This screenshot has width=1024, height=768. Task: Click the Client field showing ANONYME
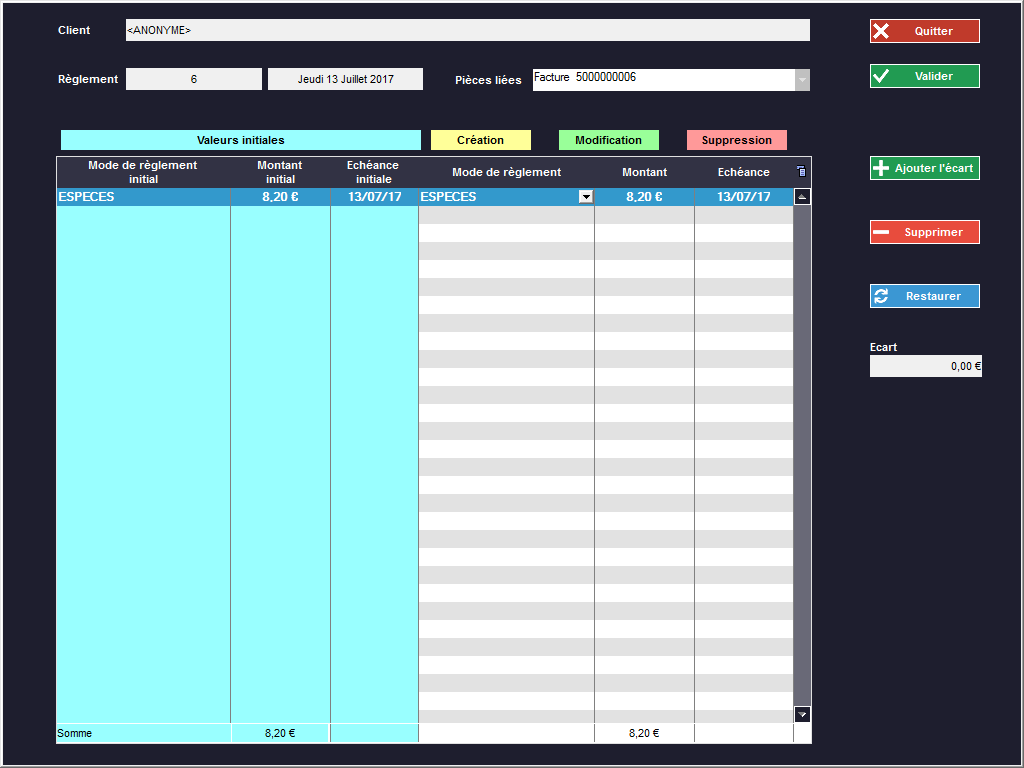point(467,30)
